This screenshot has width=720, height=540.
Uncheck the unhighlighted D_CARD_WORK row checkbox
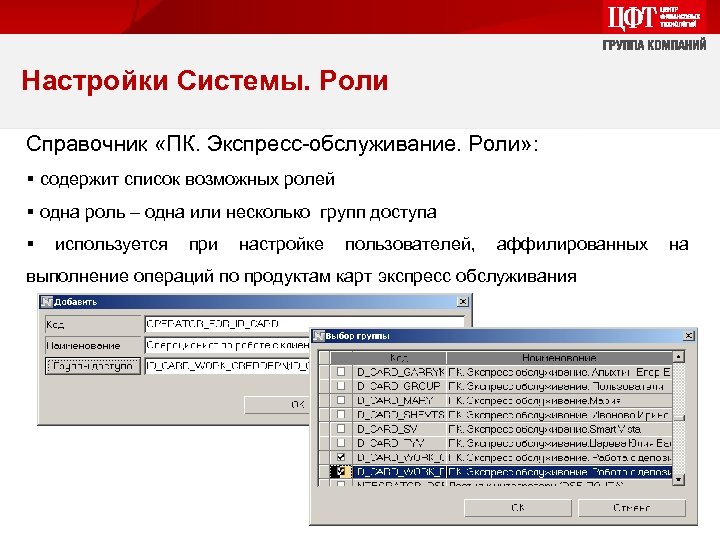pos(341,457)
